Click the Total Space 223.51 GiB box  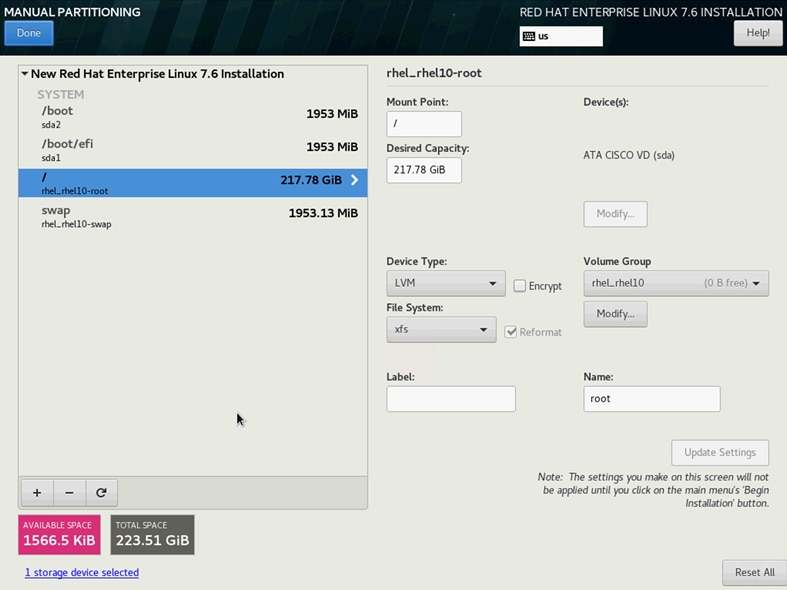click(153, 535)
